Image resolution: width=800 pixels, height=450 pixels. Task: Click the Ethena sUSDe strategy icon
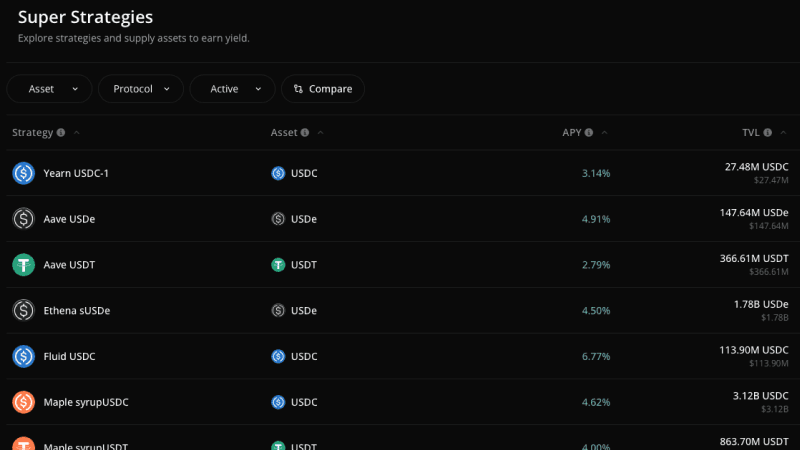pos(23,310)
